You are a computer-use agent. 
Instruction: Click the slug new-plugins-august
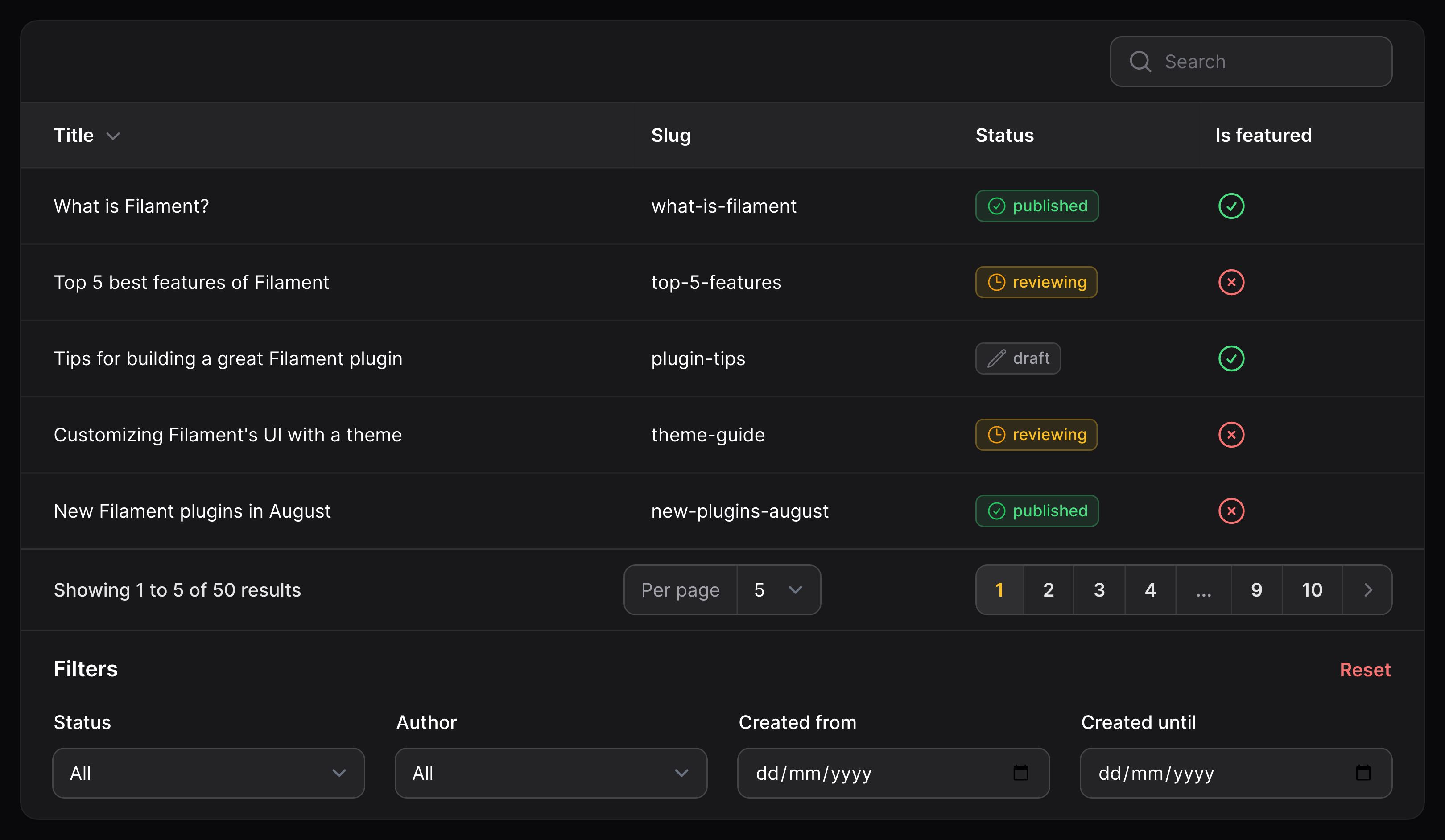[740, 511]
